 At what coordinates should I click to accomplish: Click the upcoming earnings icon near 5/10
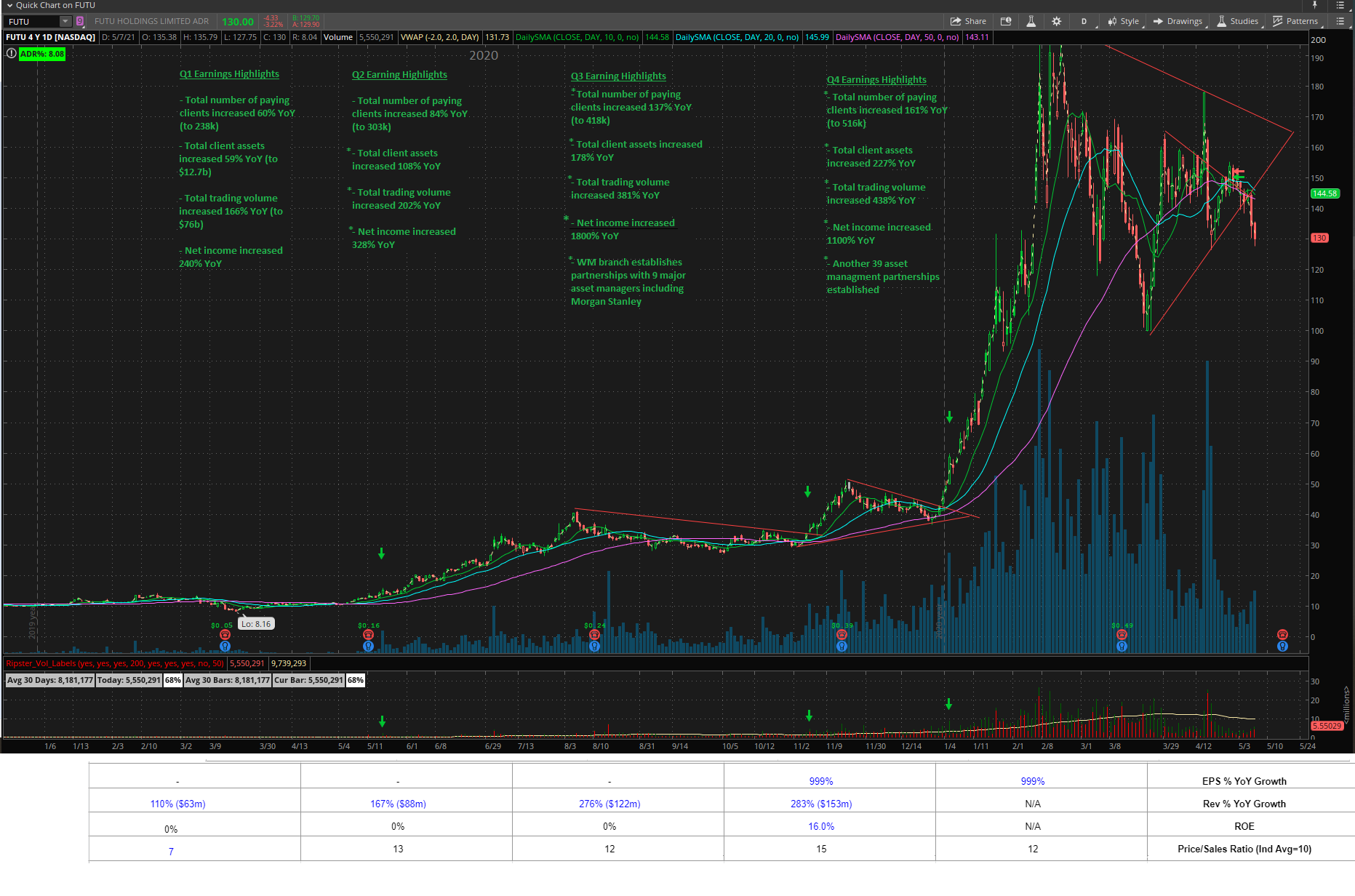click(1282, 635)
